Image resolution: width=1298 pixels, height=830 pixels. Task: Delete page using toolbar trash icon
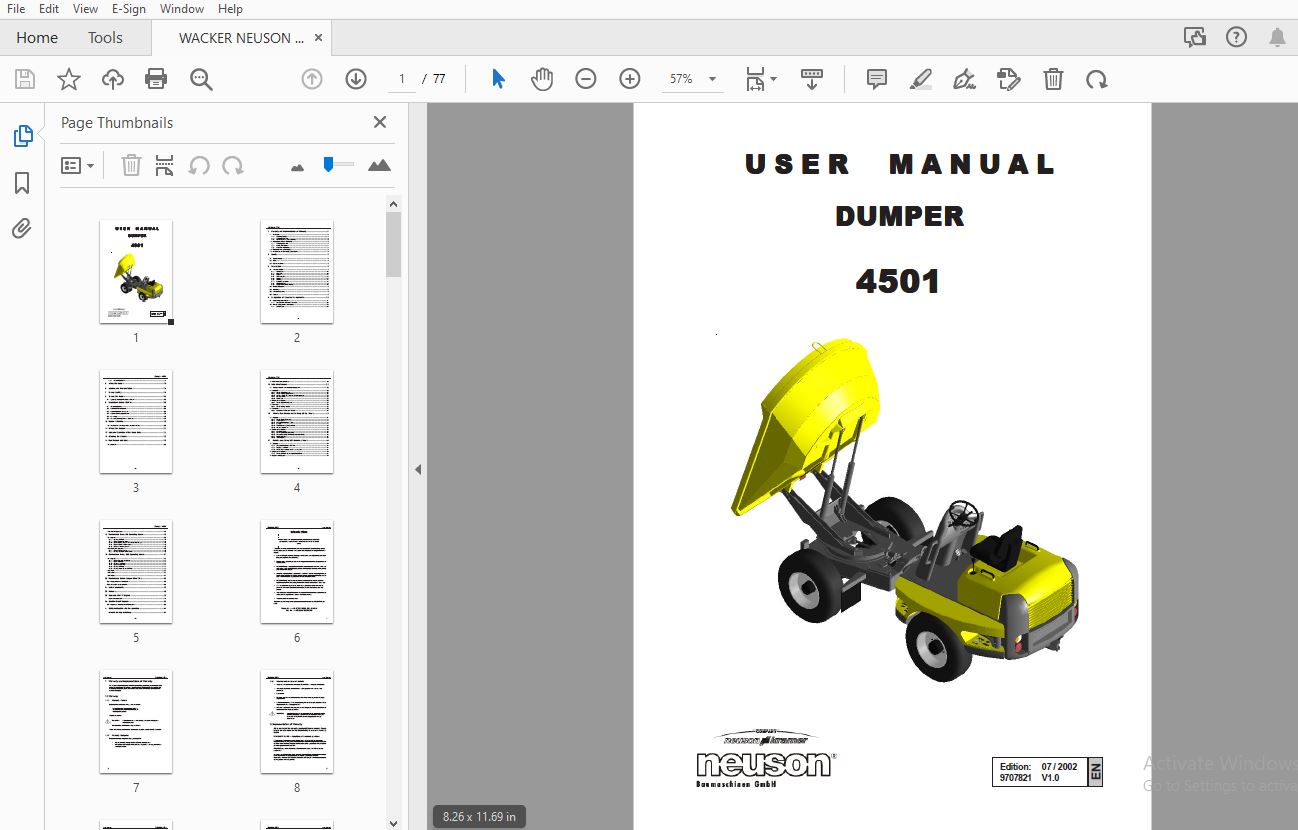coord(1053,79)
